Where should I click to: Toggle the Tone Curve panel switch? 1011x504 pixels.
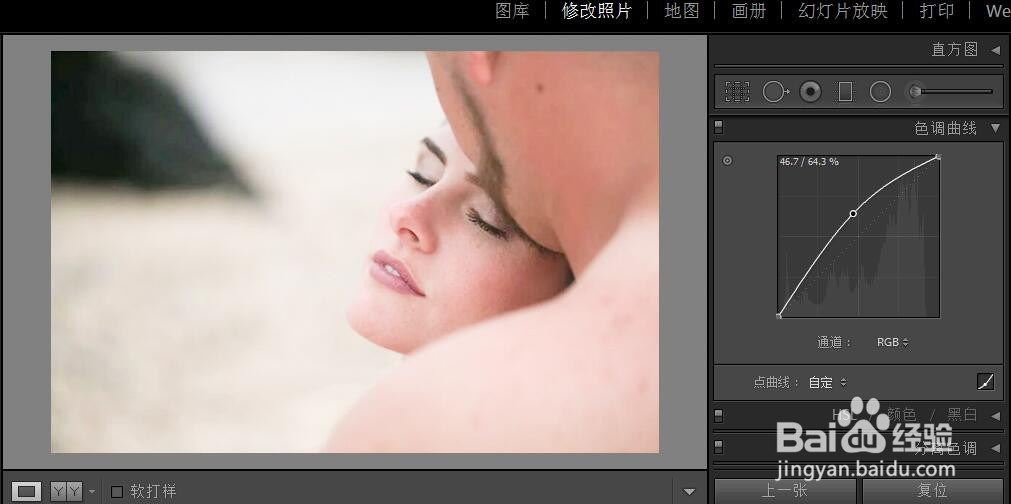[718, 128]
